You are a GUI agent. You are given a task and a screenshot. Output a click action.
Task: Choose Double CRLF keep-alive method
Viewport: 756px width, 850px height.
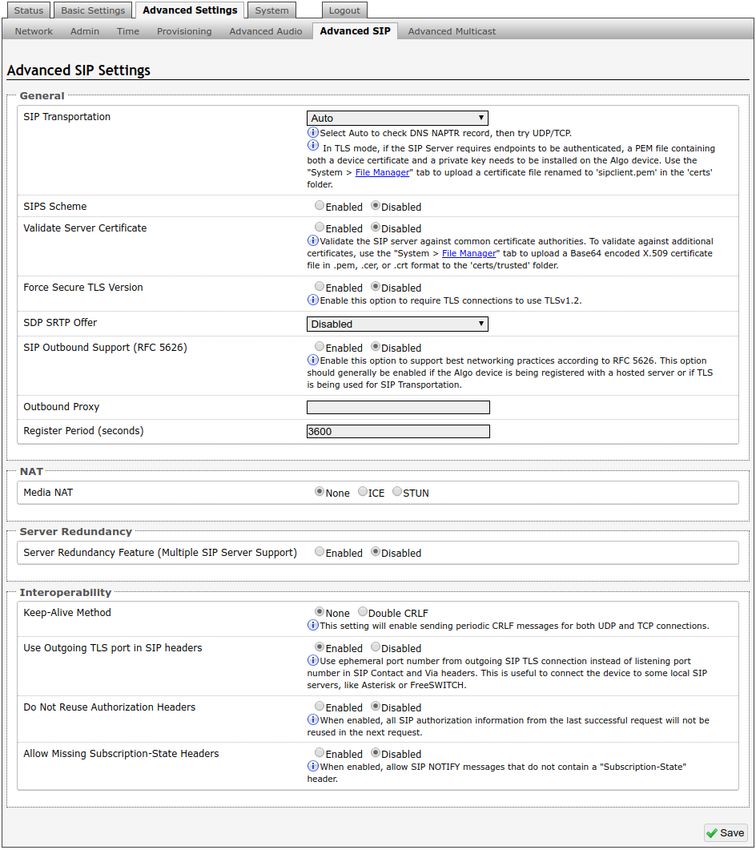click(363, 611)
